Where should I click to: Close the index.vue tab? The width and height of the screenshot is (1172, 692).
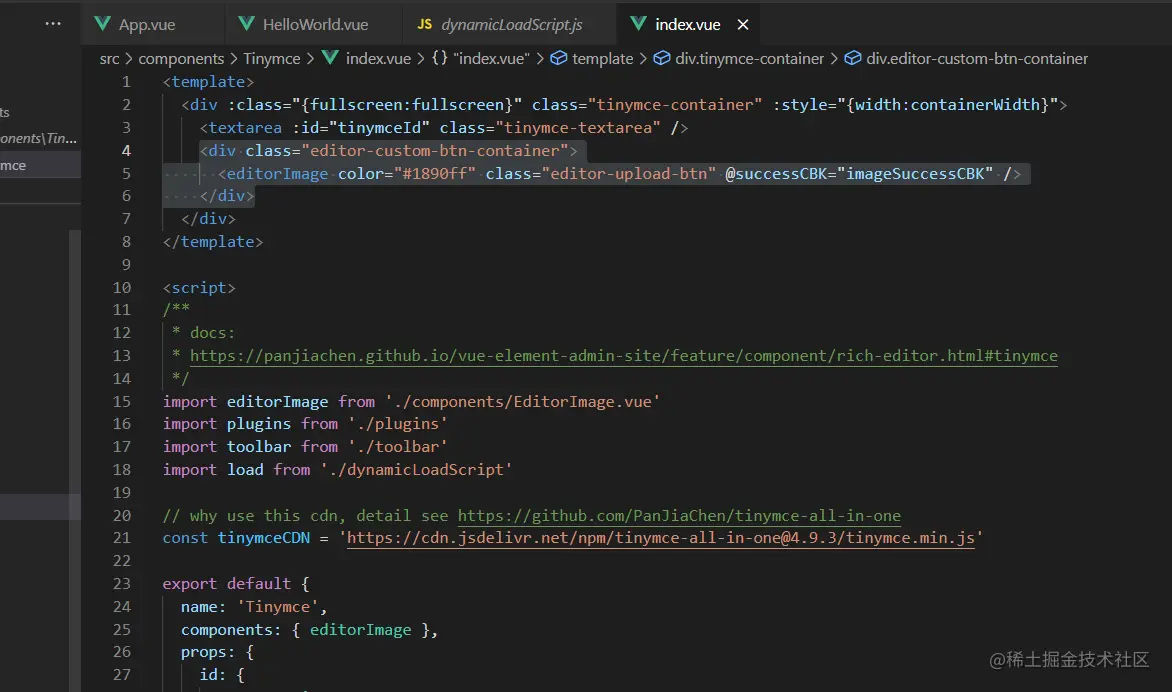coord(743,25)
